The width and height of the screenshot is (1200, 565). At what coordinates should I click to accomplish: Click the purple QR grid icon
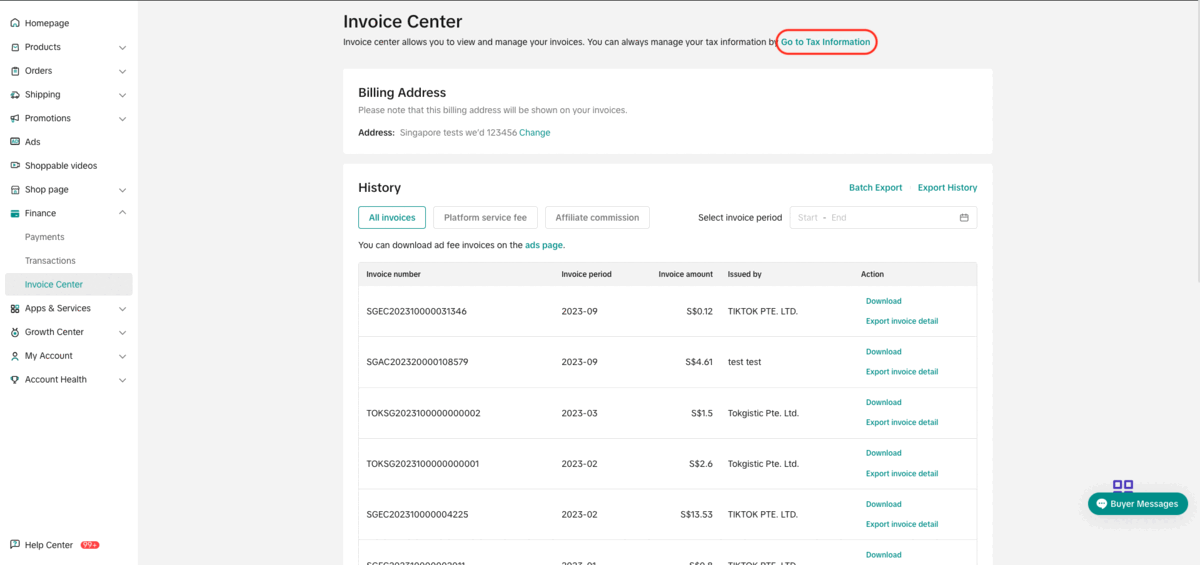click(1123, 486)
